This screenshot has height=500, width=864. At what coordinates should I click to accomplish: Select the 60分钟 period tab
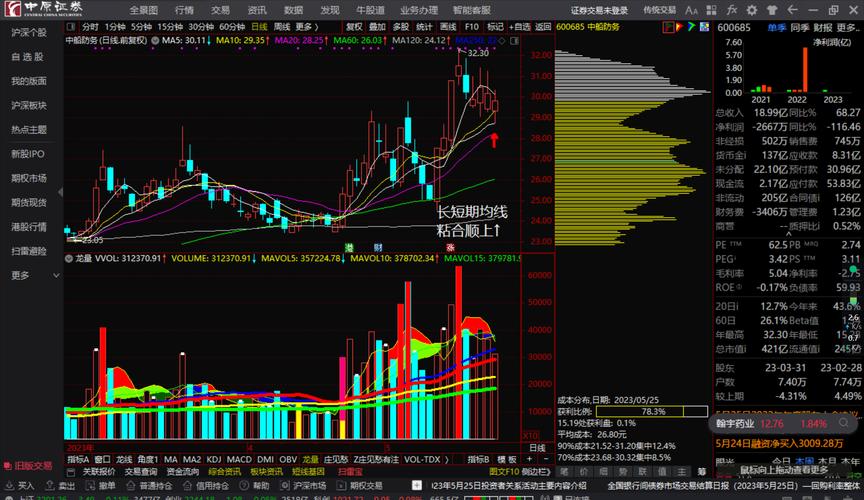click(x=232, y=26)
